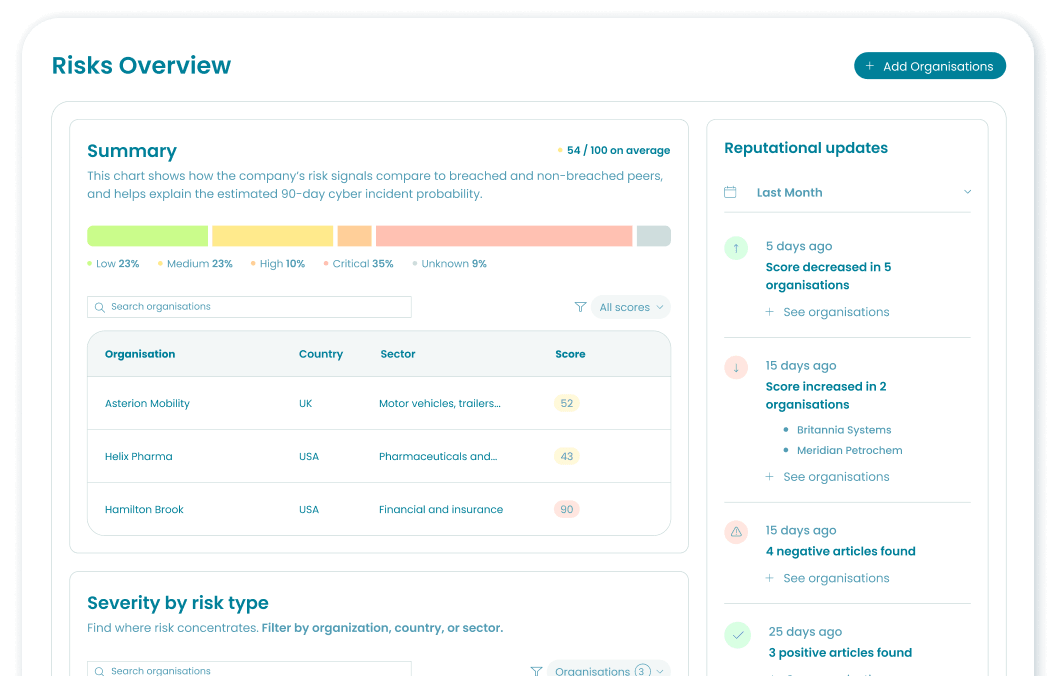Click the red down-arrow icon for score increased
Viewport: 1058px width, 676px height.
click(x=736, y=368)
